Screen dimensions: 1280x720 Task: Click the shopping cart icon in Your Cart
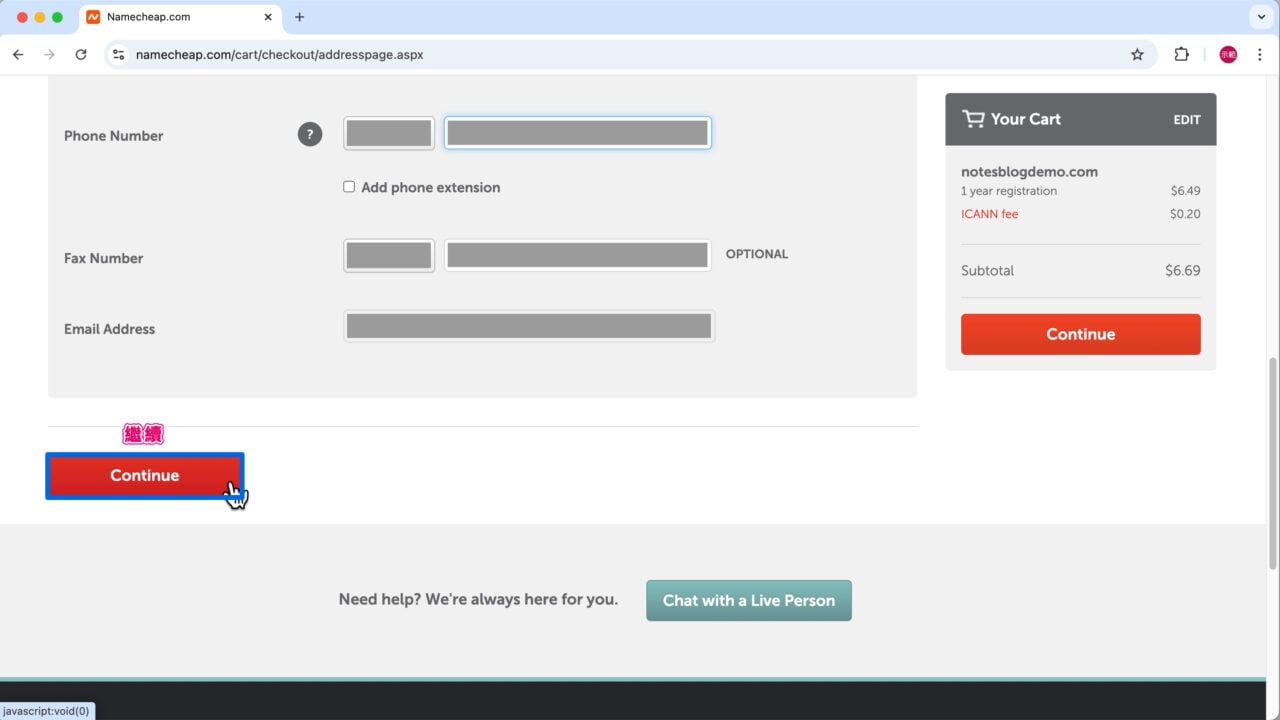[x=972, y=119]
